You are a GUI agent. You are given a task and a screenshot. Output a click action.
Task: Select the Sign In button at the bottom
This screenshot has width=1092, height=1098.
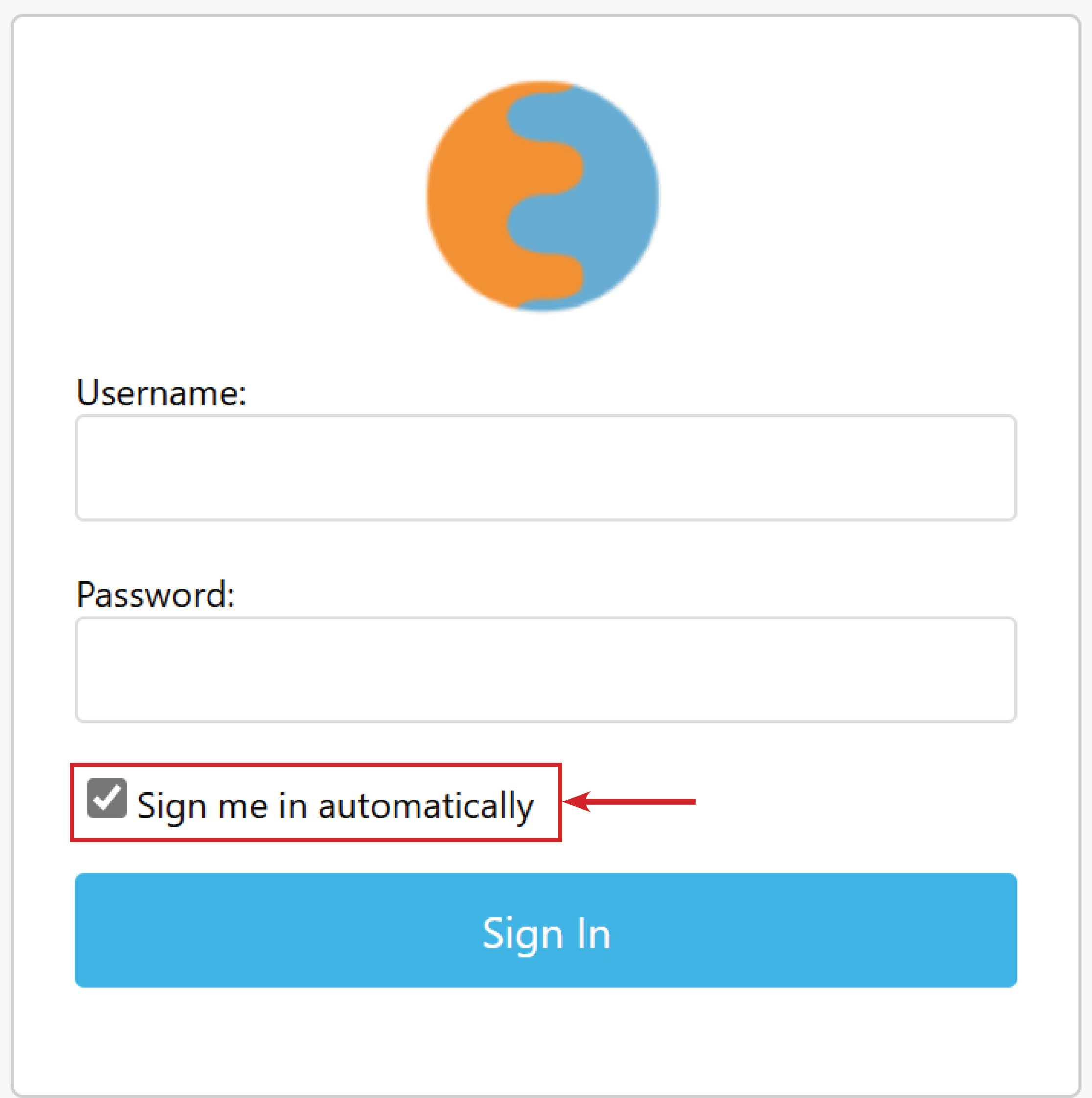[545, 930]
